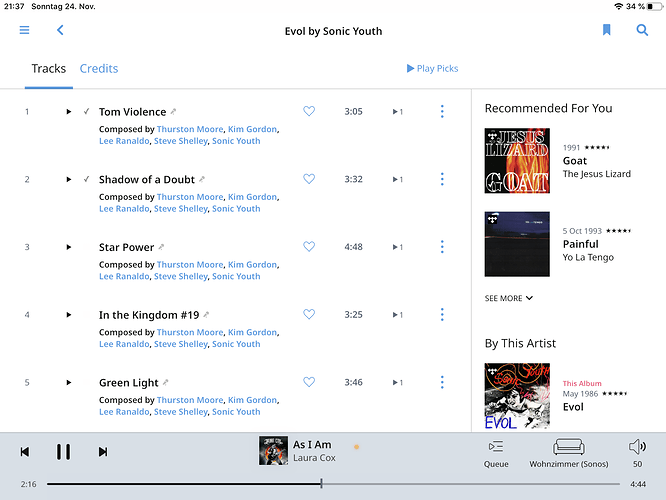Open more options for Shadow of a Doubt

[442, 179]
